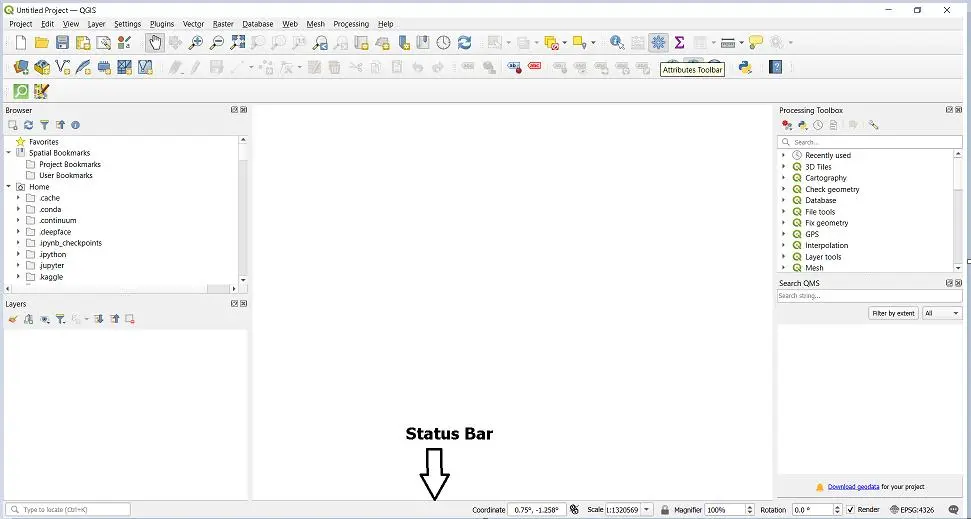Viewport: 971px width, 519px height.
Task: Open Statistical Summary sigma icon
Action: pyautogui.click(x=679, y=43)
